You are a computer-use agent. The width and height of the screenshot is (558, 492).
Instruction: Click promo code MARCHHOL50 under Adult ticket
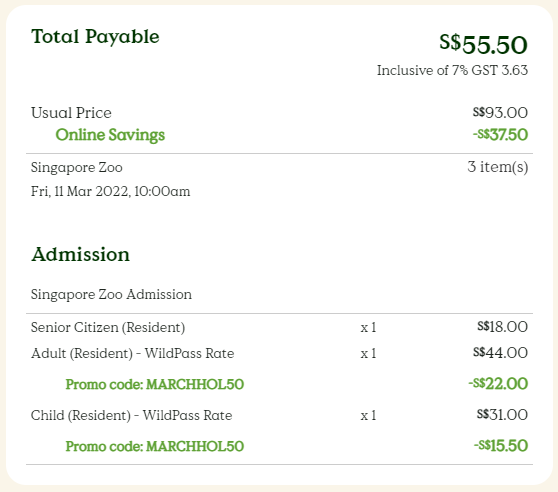point(155,385)
